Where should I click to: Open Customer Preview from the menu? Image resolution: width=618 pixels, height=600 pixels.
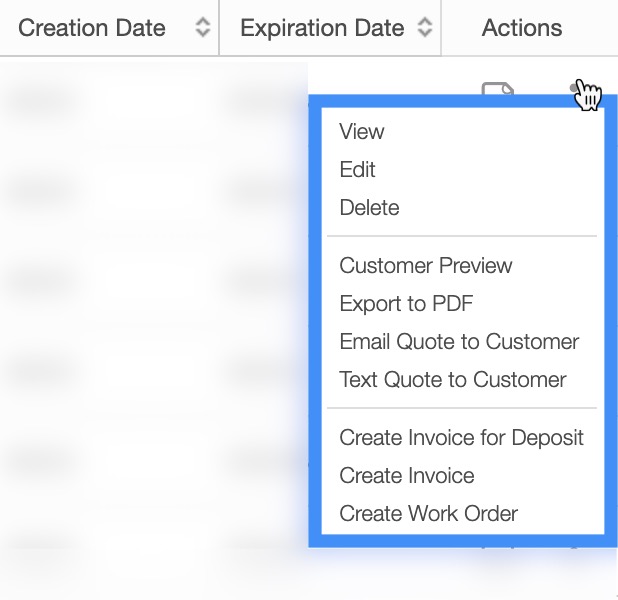(426, 265)
